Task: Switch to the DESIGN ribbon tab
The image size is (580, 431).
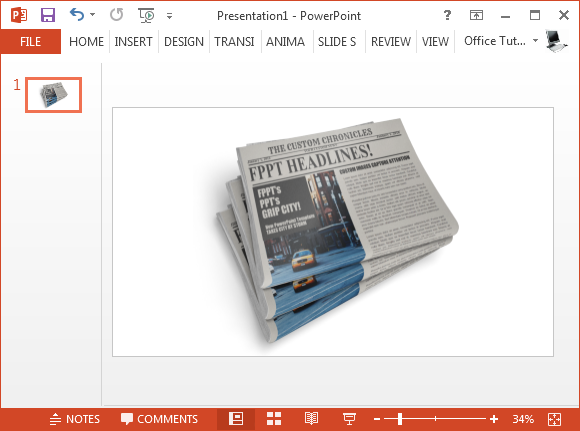Action: coord(184,41)
